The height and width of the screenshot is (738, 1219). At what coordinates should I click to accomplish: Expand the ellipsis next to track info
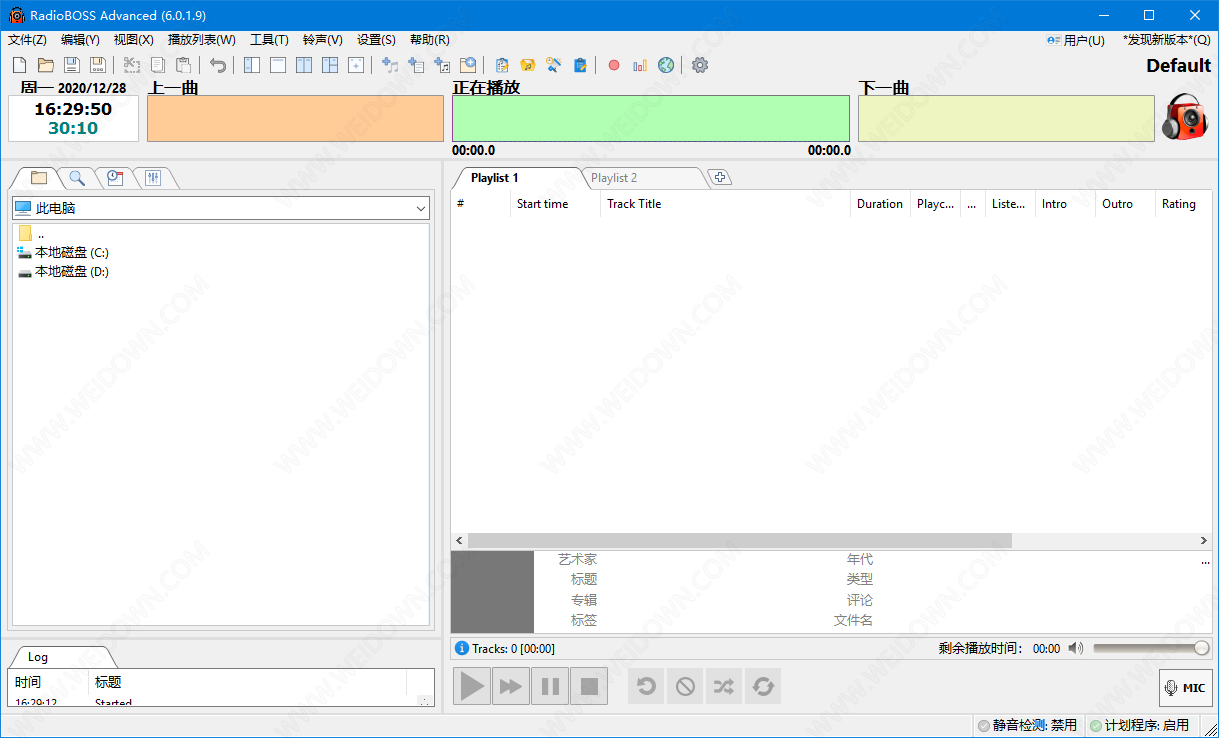1205,561
